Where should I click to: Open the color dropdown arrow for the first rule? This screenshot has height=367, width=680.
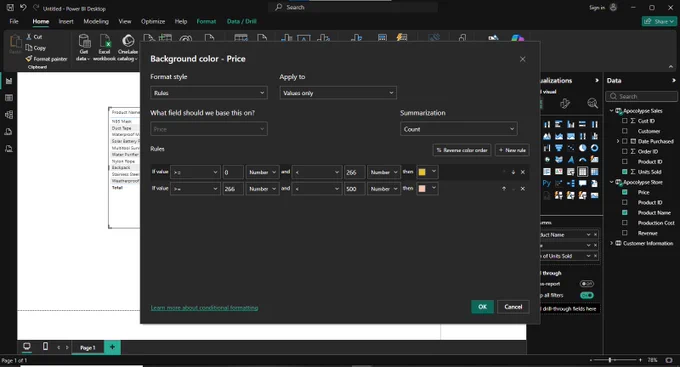pyautogui.click(x=434, y=172)
